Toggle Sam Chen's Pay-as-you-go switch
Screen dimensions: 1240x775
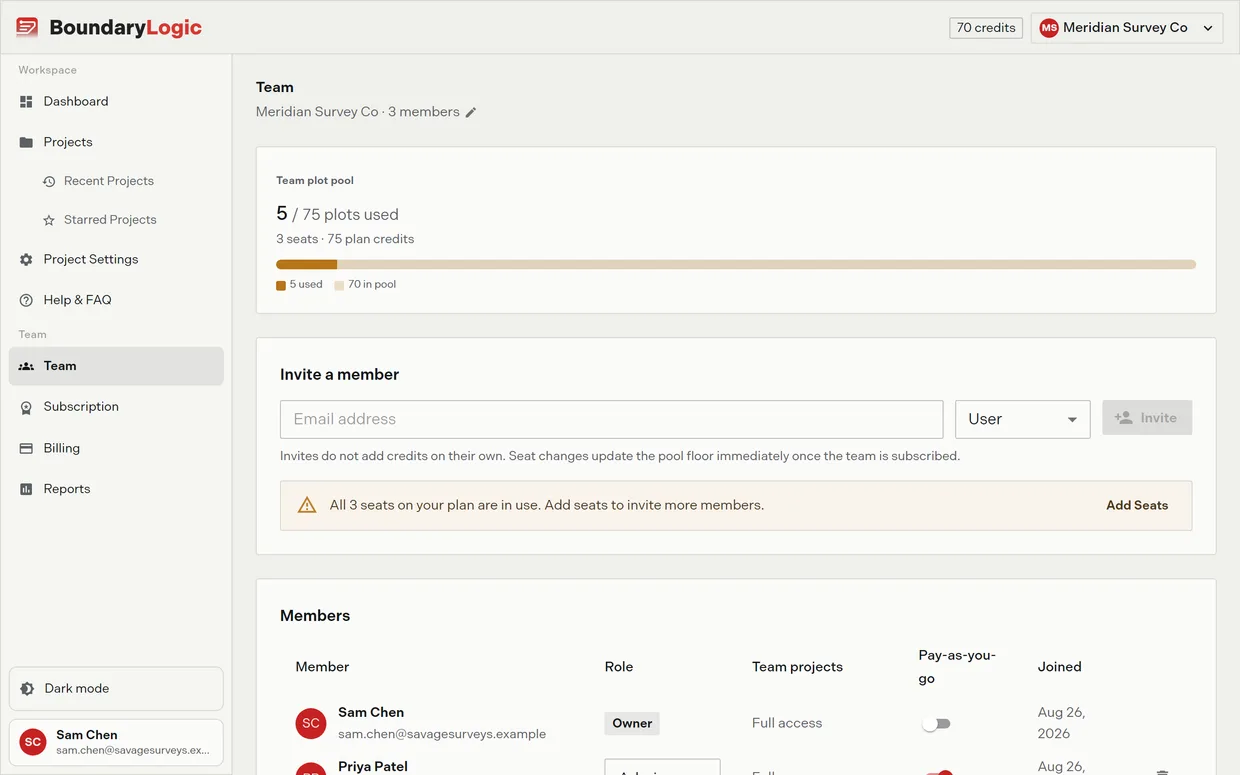(936, 723)
